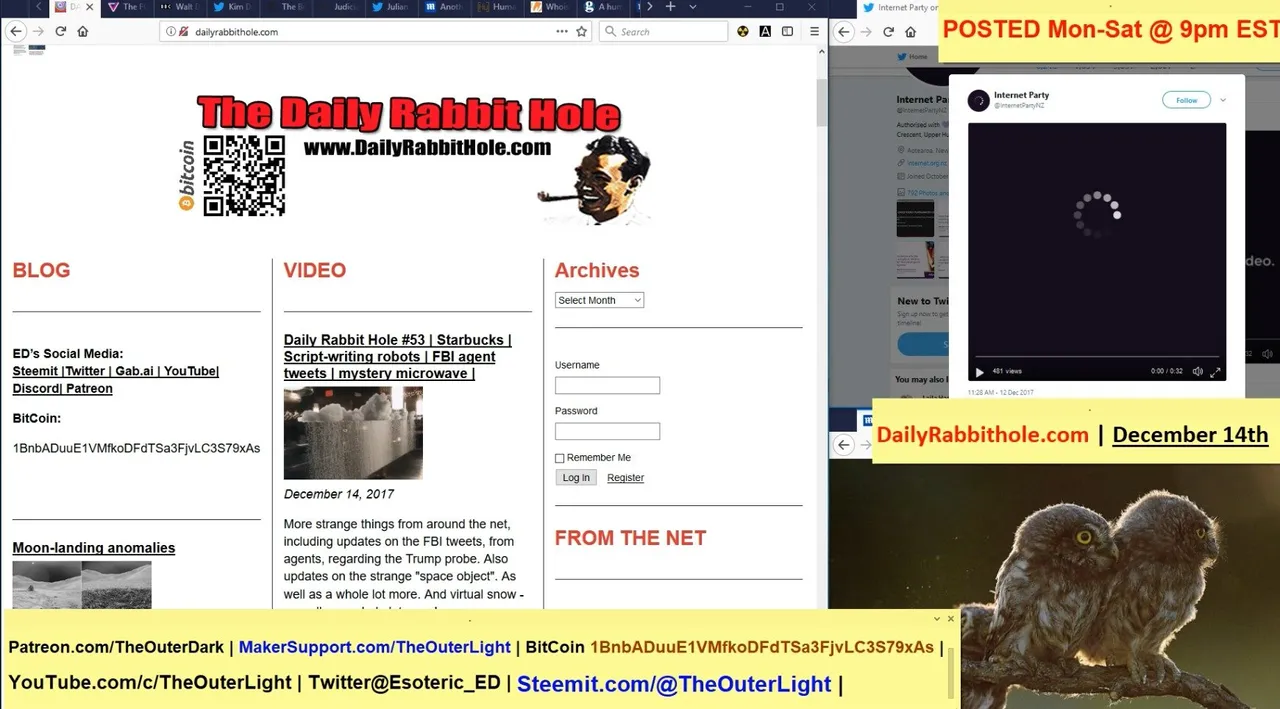The image size is (1280, 709).
Task: Go back in the Twitter browser window
Action: pyautogui.click(x=844, y=32)
